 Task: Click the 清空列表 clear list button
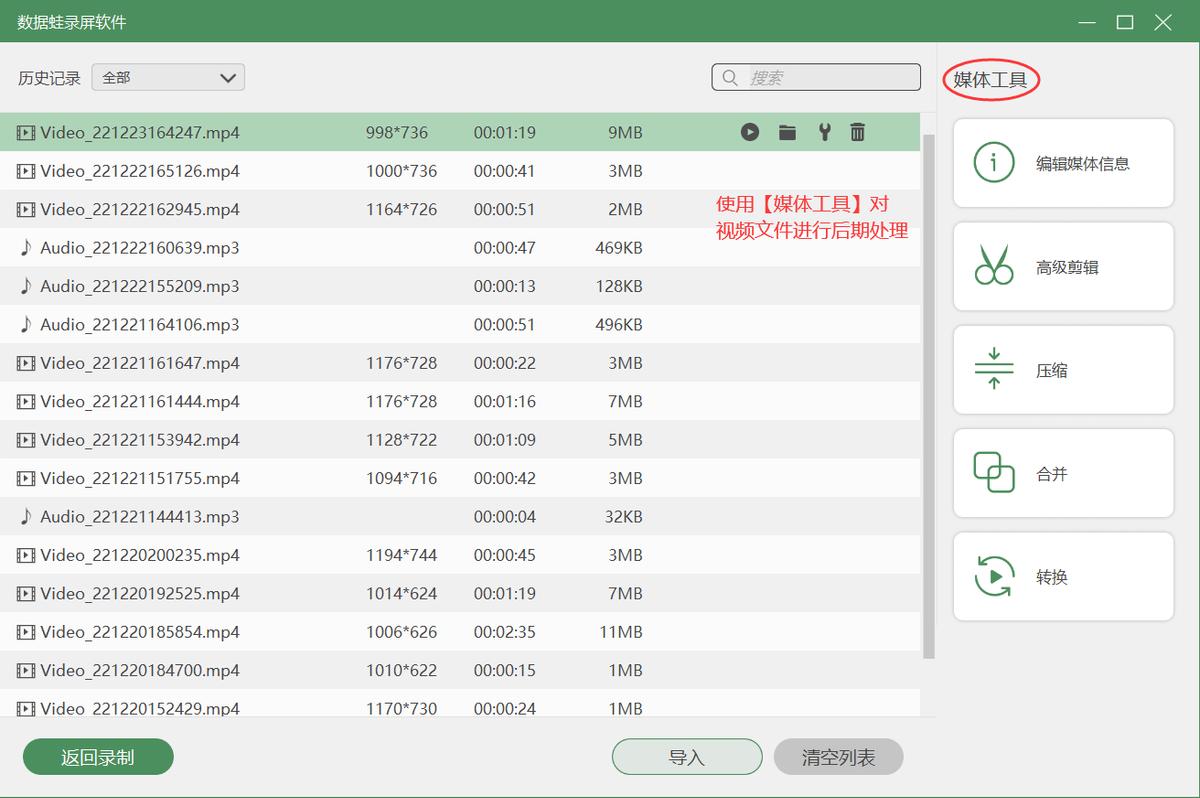pos(838,757)
